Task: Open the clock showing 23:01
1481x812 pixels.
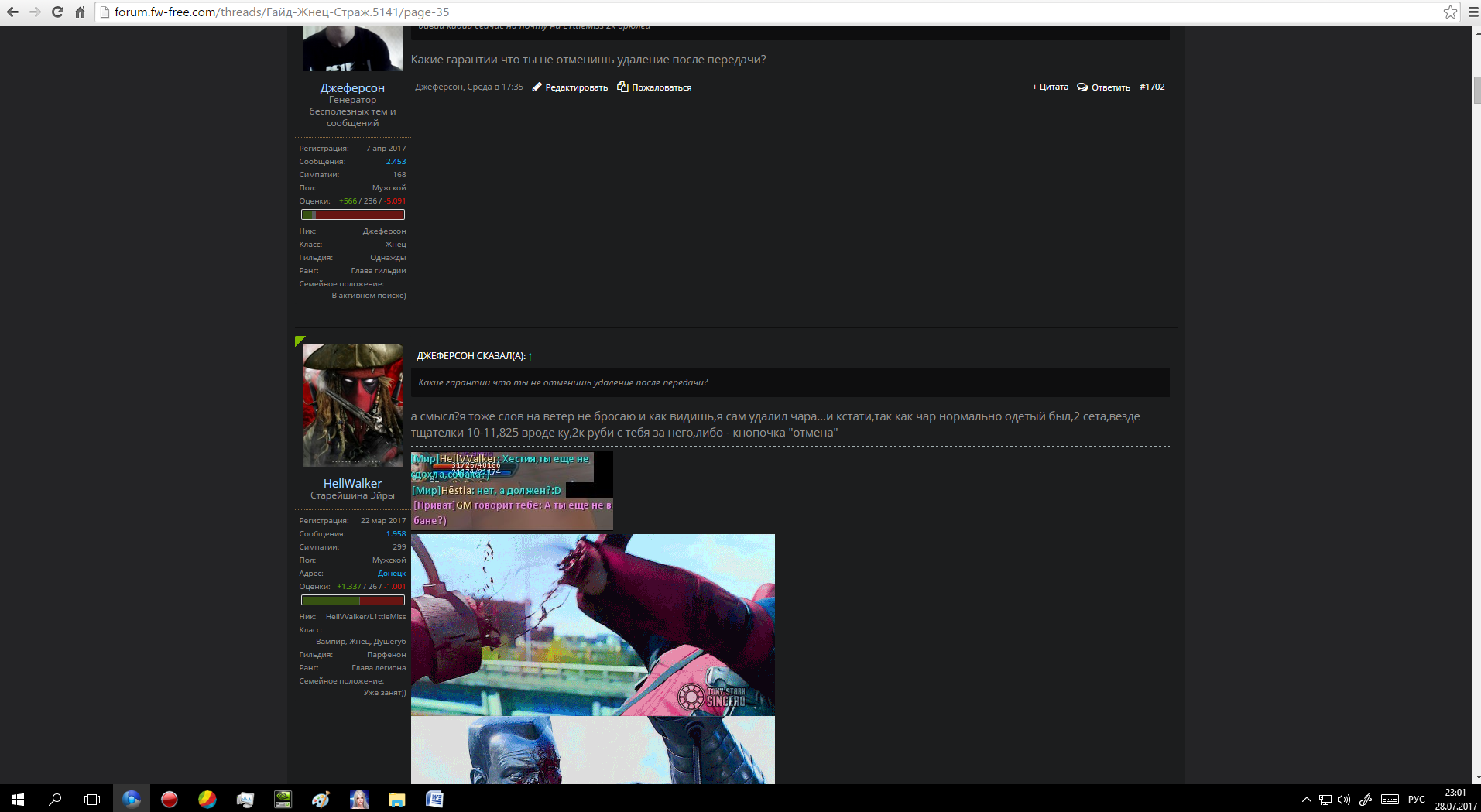Action: pos(1455,793)
